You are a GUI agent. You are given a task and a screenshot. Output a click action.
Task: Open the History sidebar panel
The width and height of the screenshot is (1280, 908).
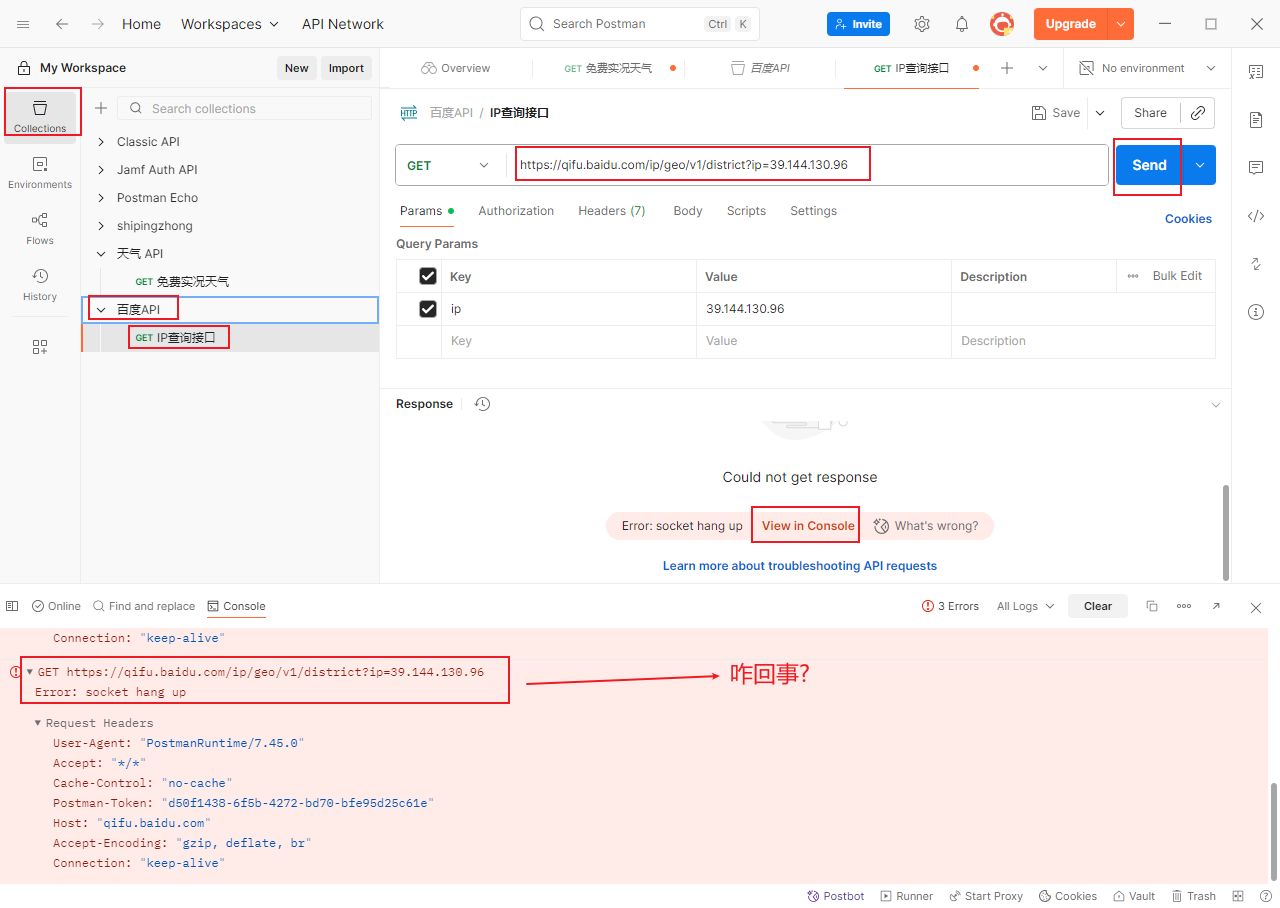pos(40,284)
